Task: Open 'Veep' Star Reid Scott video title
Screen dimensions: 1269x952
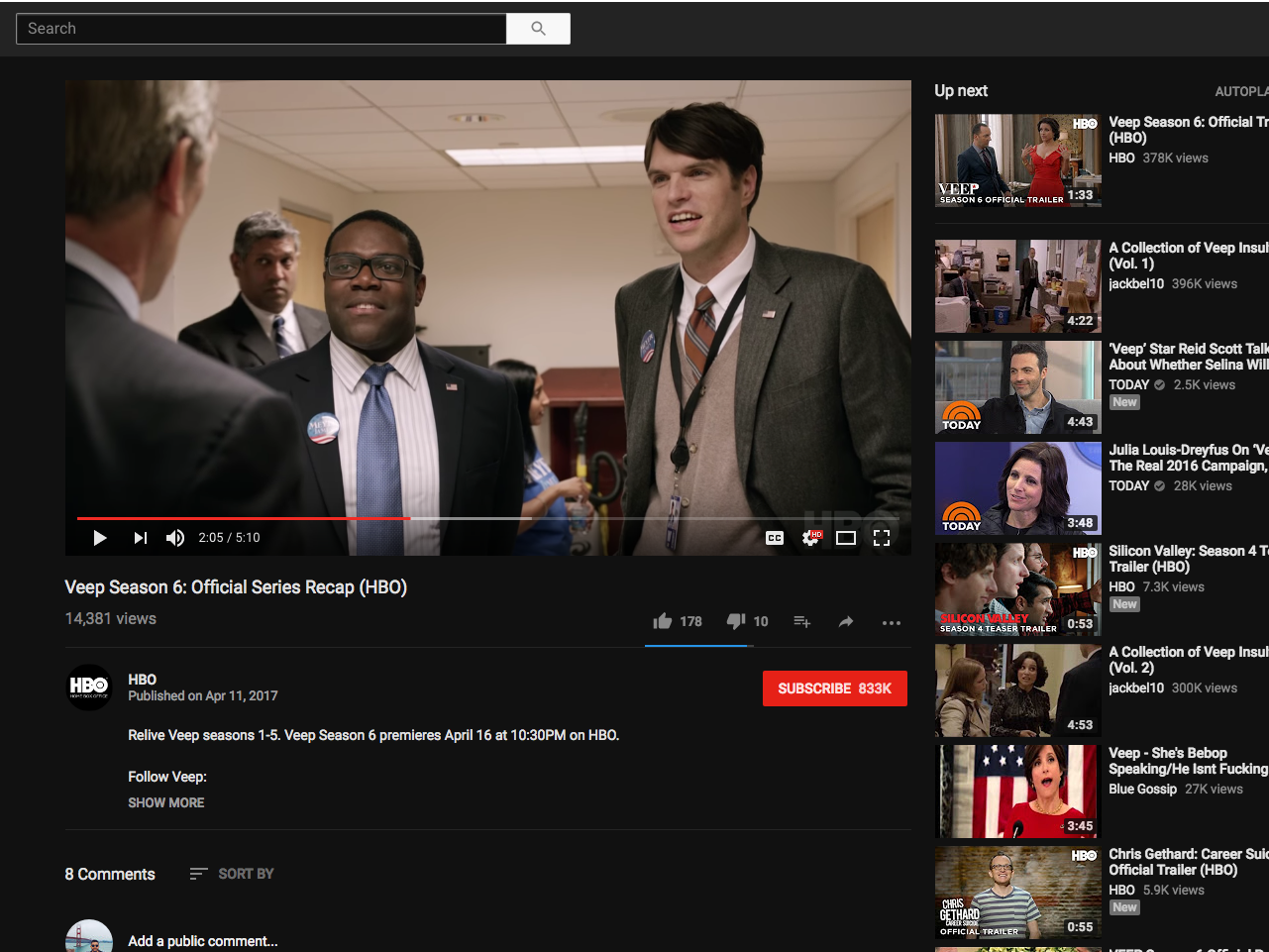Action: click(x=1188, y=357)
